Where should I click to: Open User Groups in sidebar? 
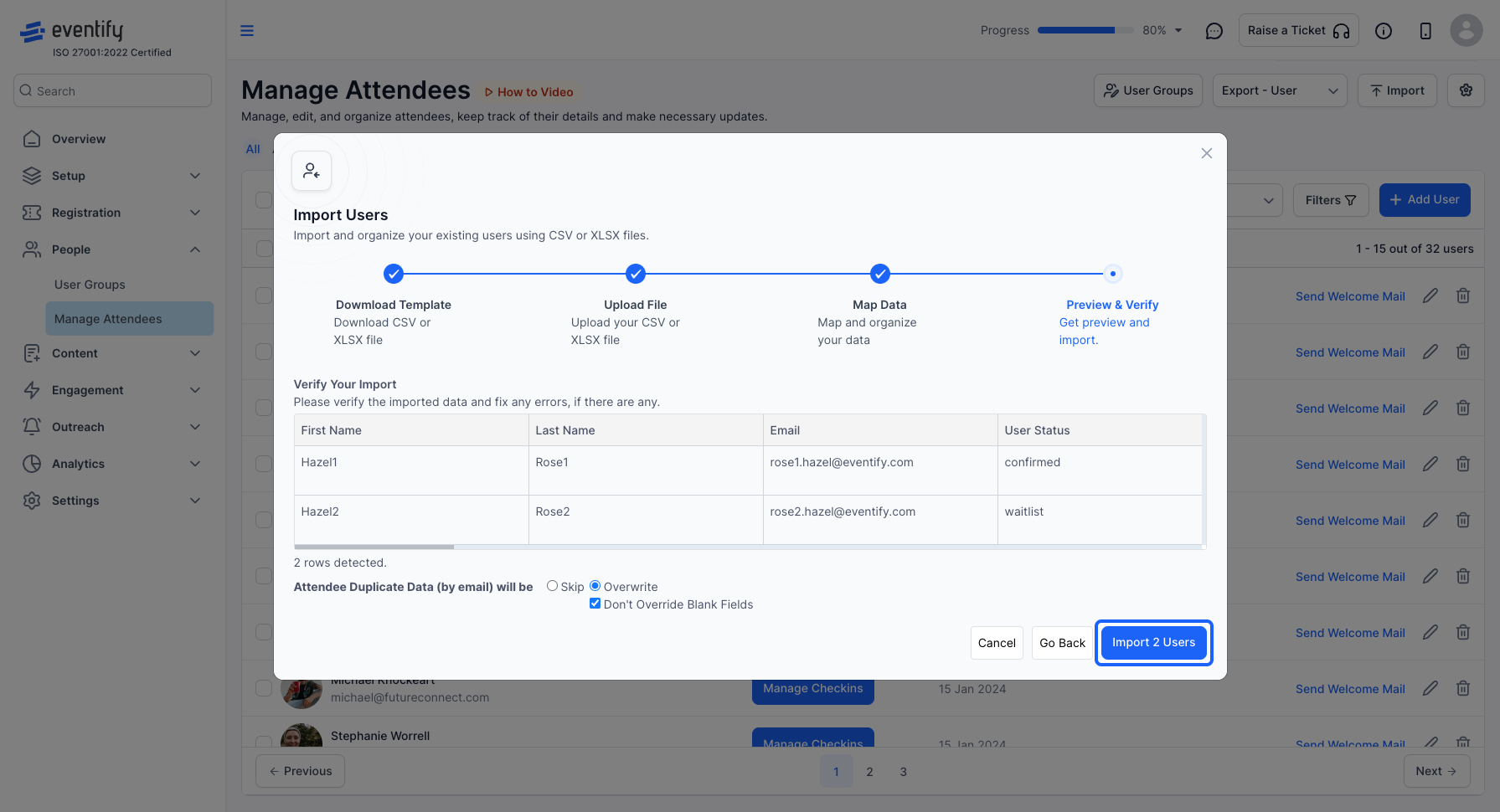(x=90, y=285)
